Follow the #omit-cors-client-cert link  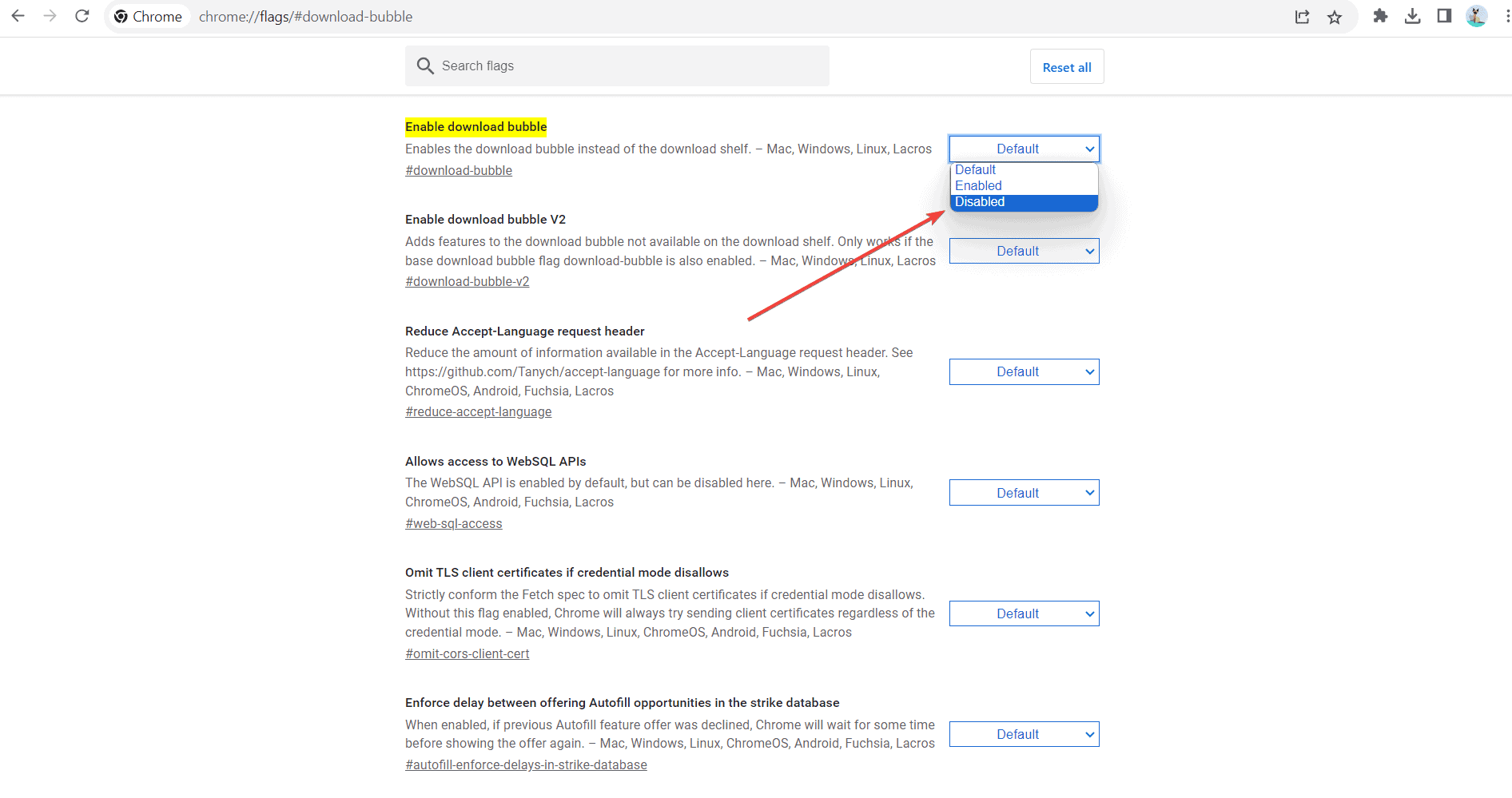tap(467, 653)
